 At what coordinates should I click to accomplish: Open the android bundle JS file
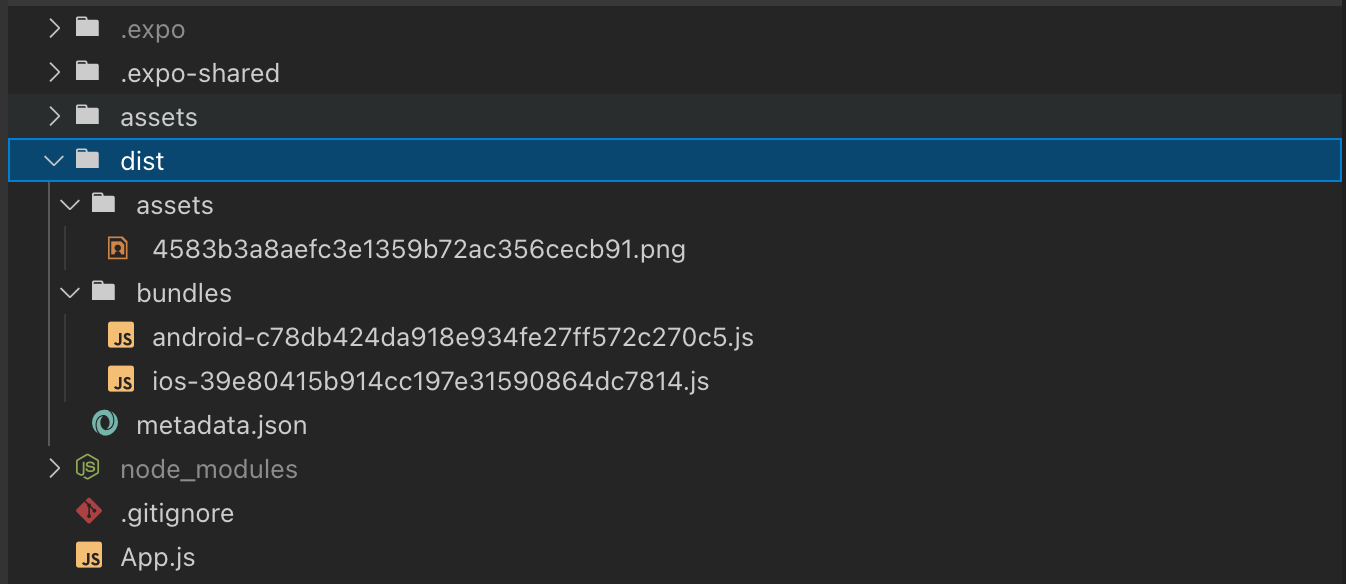pyautogui.click(x=452, y=337)
